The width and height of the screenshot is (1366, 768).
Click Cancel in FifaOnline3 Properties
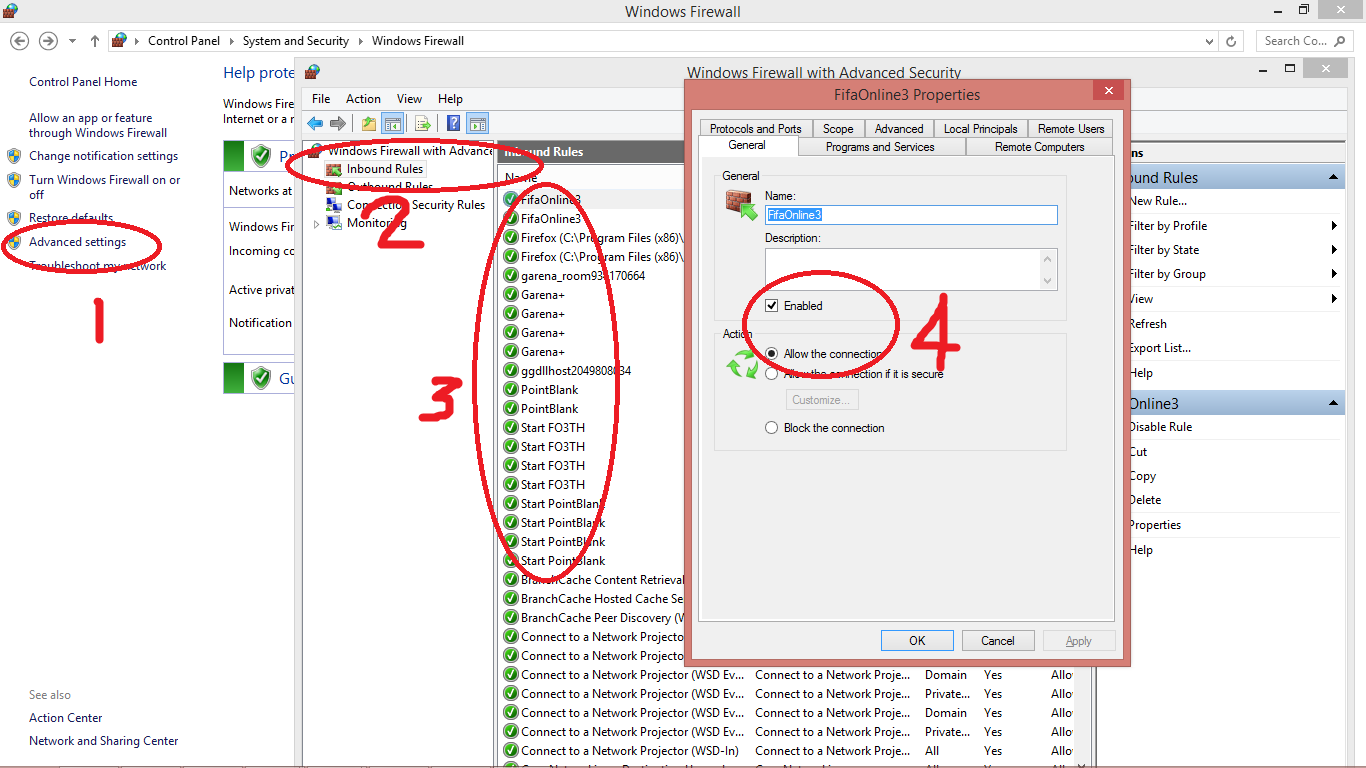998,641
